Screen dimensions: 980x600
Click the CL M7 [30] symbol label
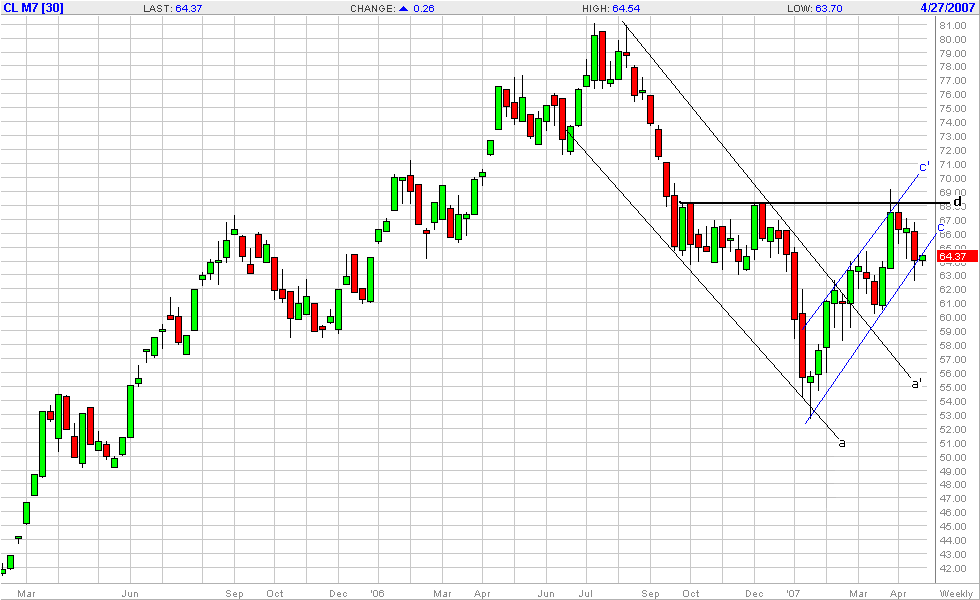[33, 8]
